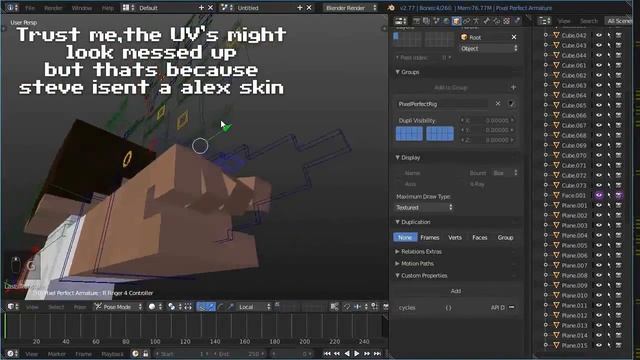Open the timeline Playback menu
The height and width of the screenshot is (360, 640).
(x=112, y=354)
